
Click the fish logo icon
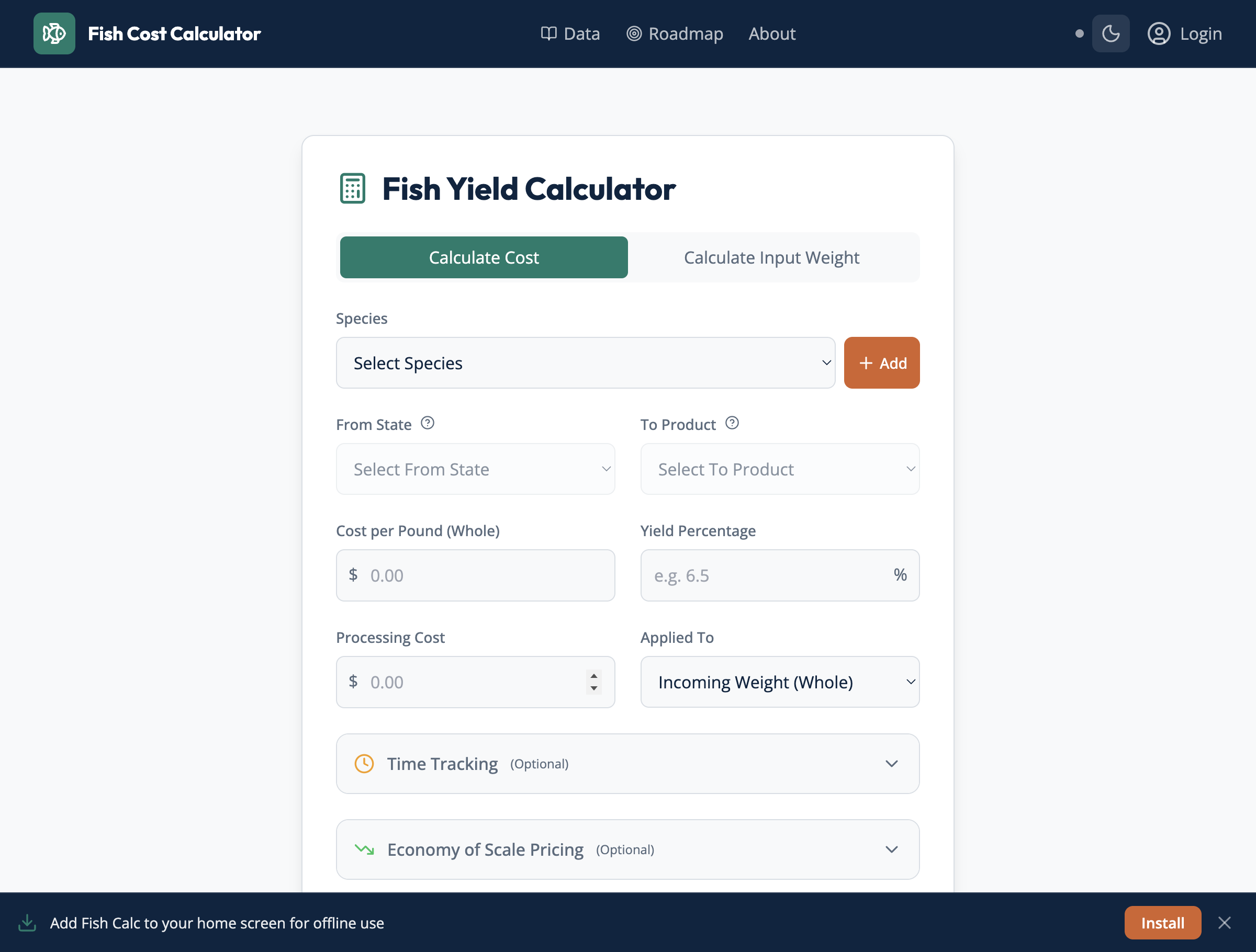[54, 33]
